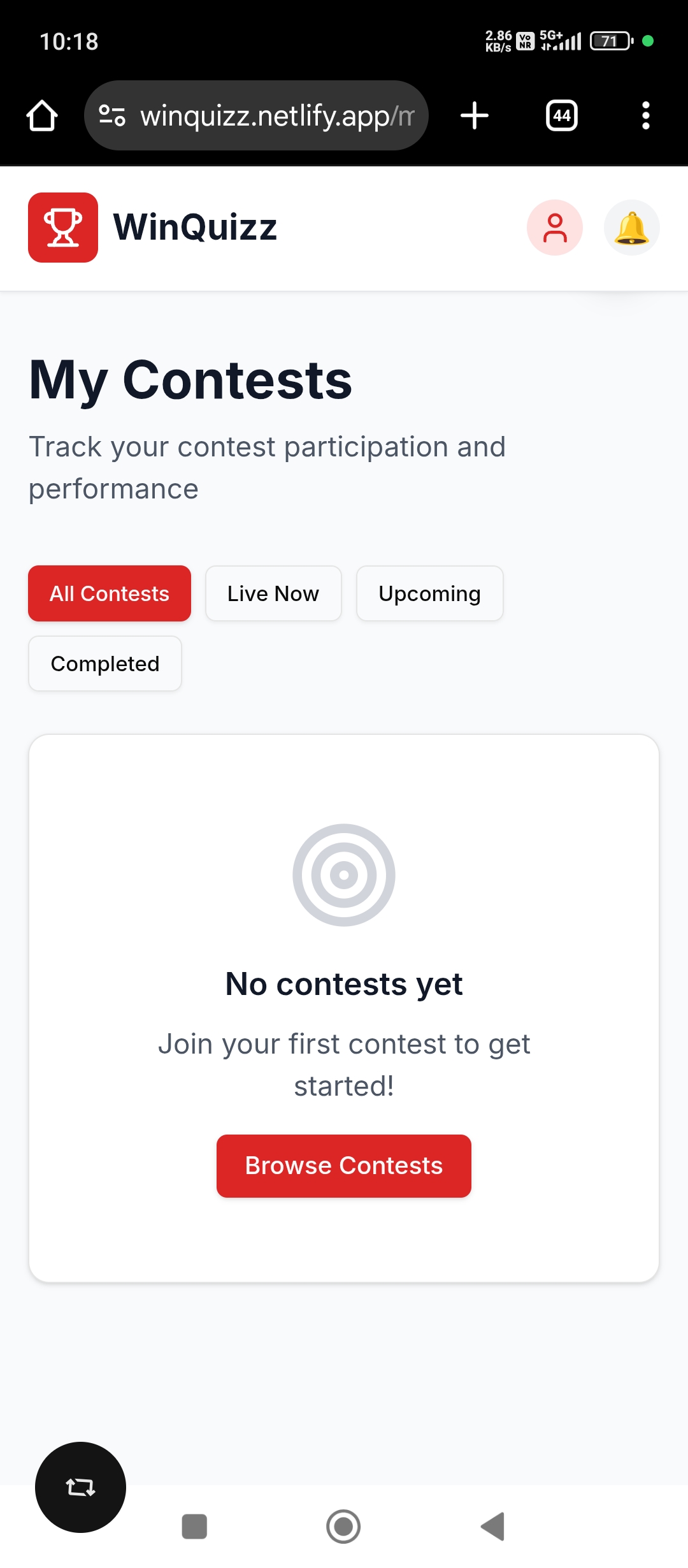Screen dimensions: 688x1568
Task: Open the browser three-dot menu
Action: pyautogui.click(x=645, y=115)
